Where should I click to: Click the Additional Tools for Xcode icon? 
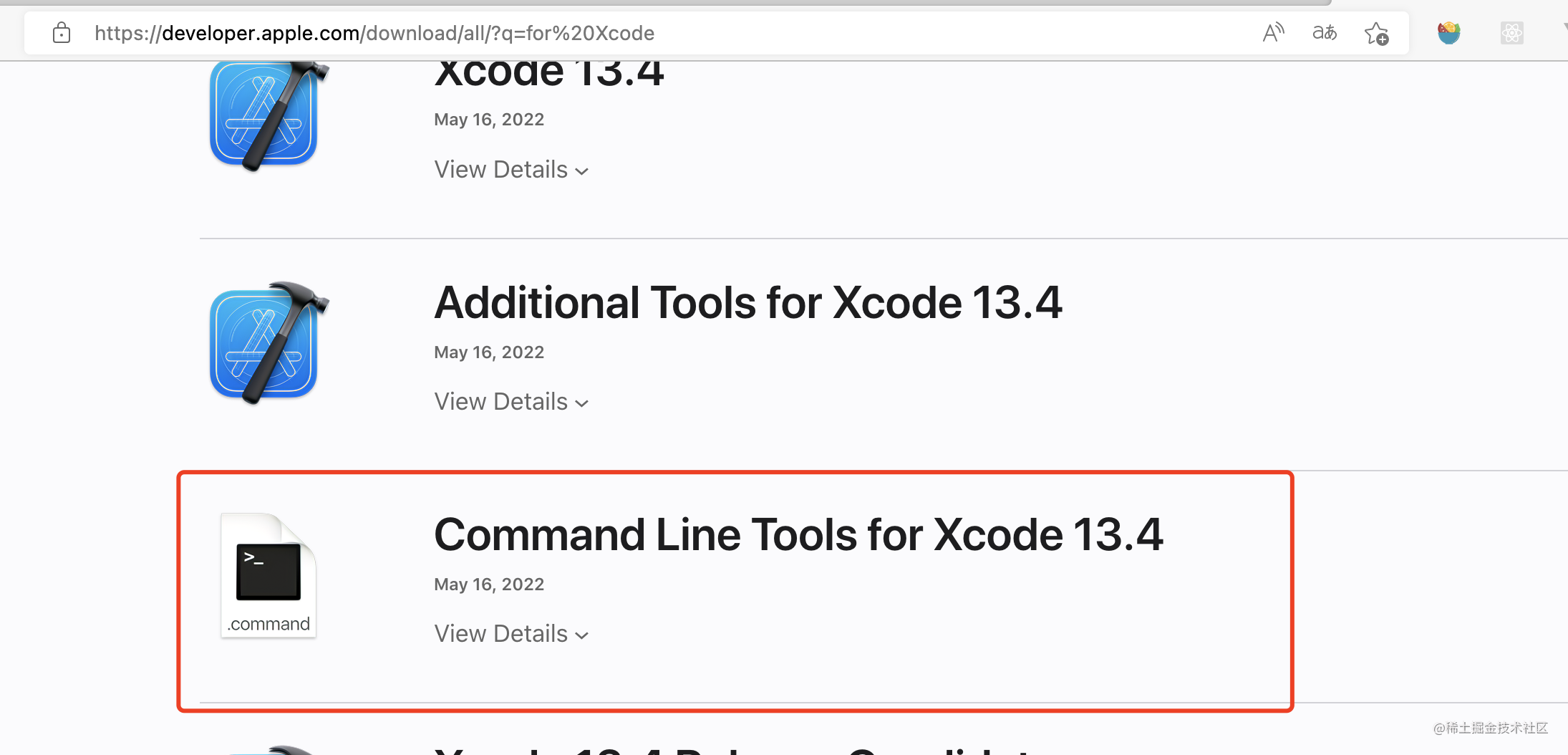[268, 342]
